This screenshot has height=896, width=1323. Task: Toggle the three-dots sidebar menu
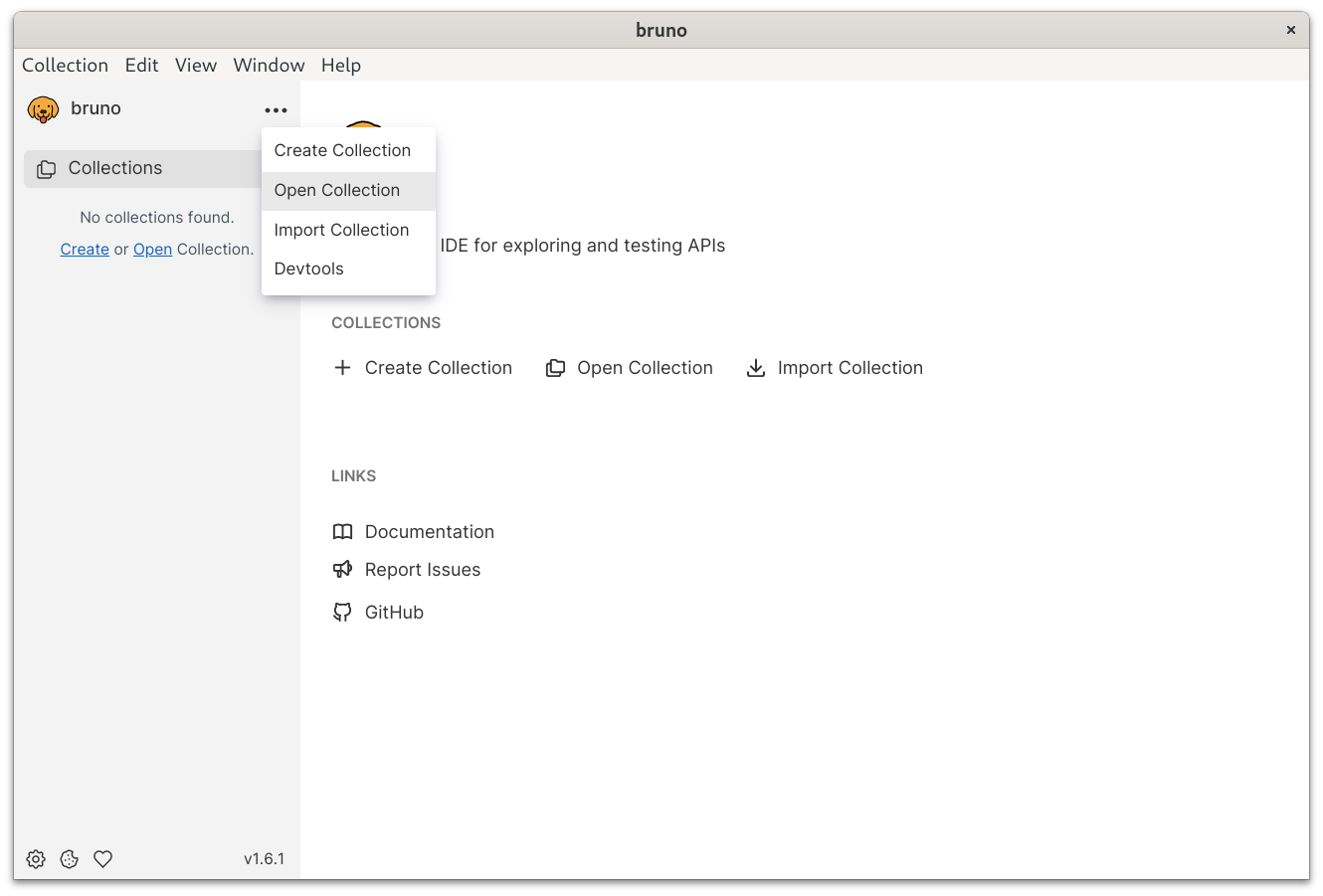[x=277, y=110]
